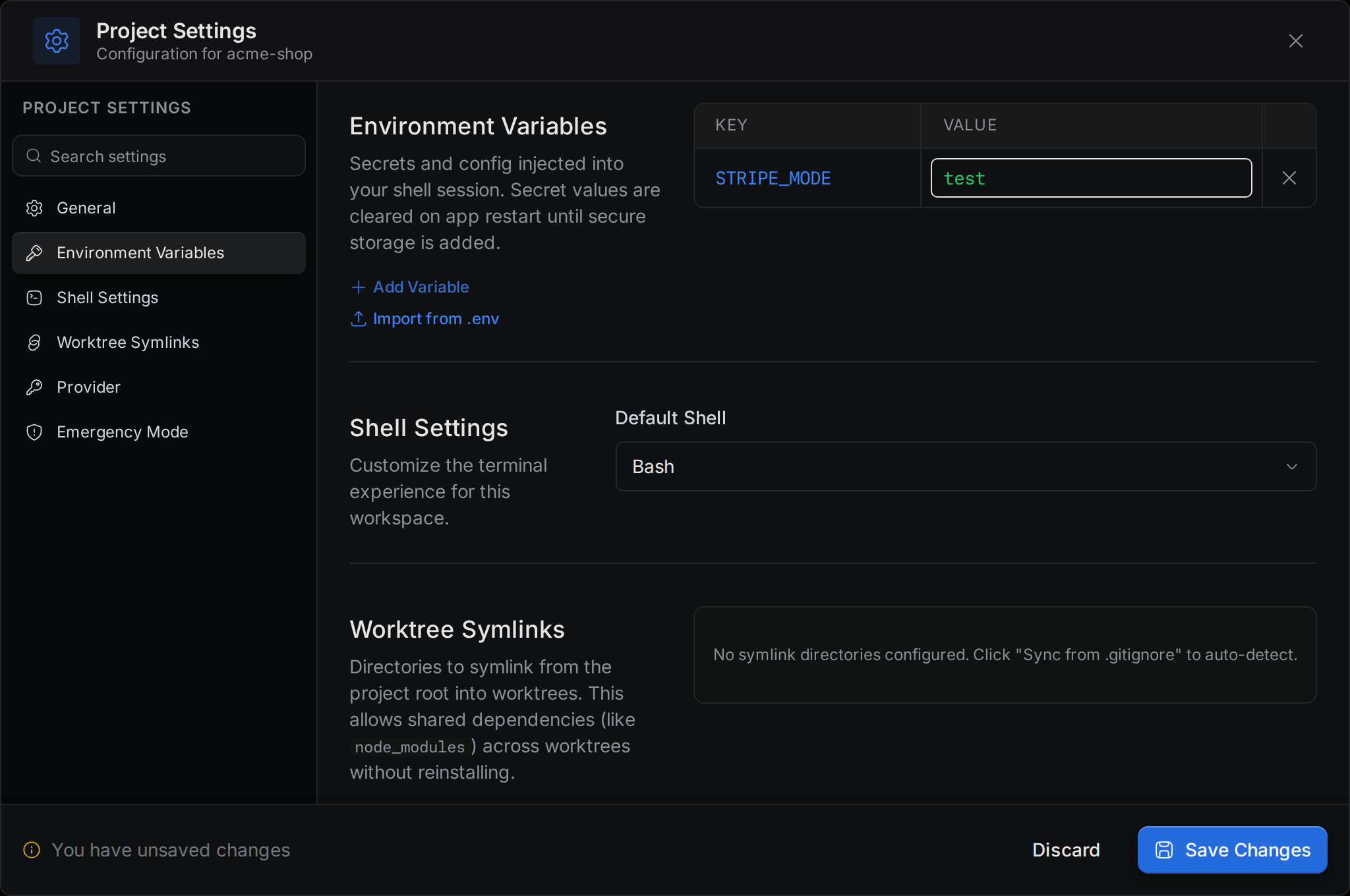Click the Emergency Mode shield icon
The width and height of the screenshot is (1350, 896).
pyautogui.click(x=34, y=432)
